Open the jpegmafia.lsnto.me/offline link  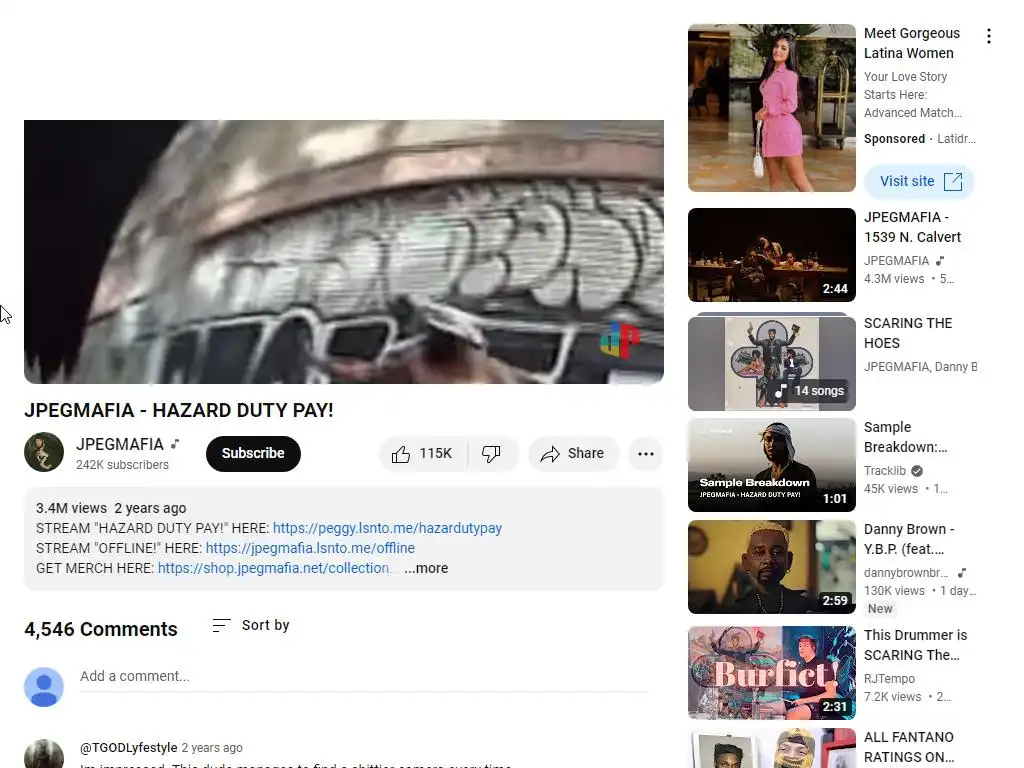(x=310, y=548)
